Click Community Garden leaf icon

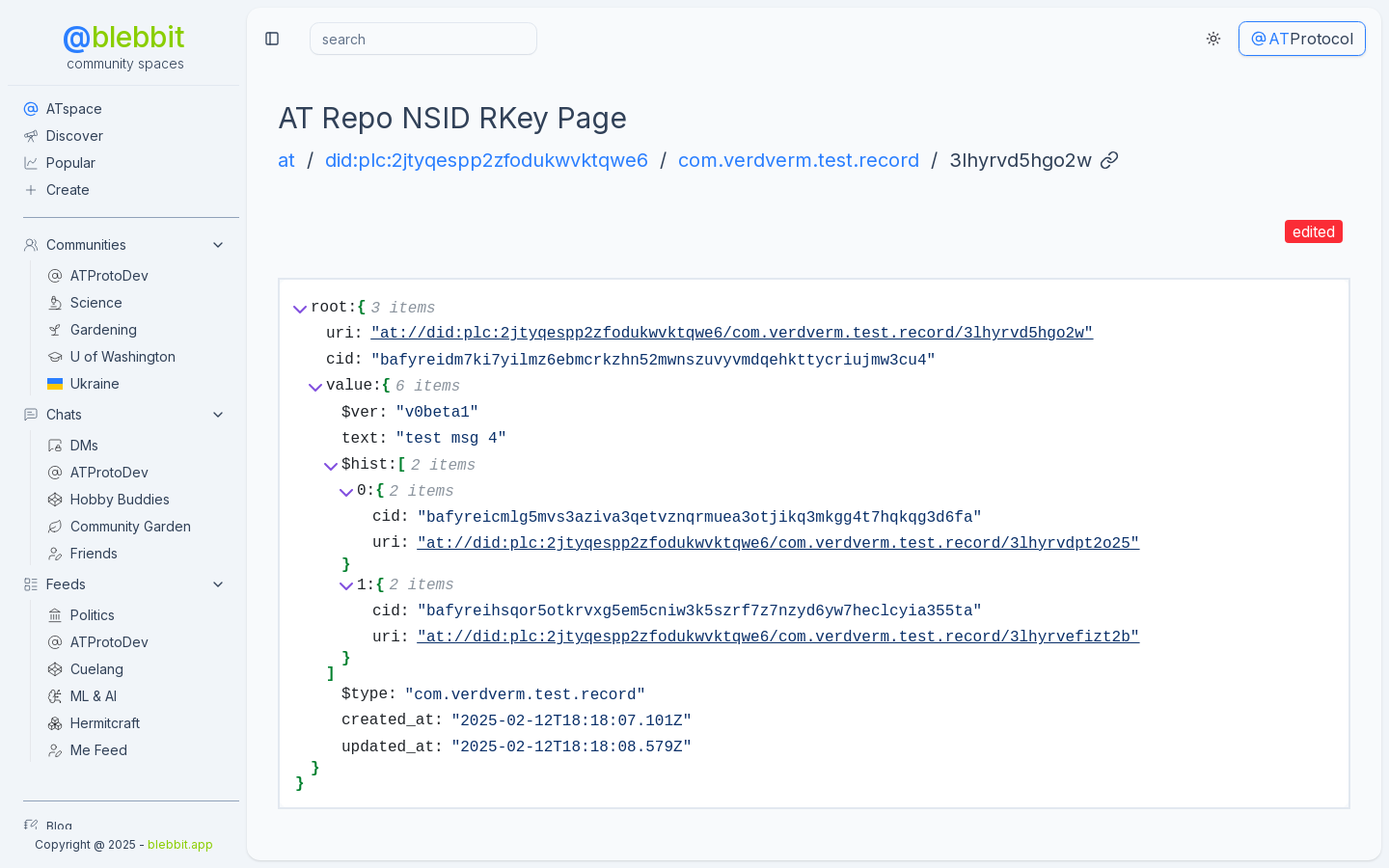55,527
